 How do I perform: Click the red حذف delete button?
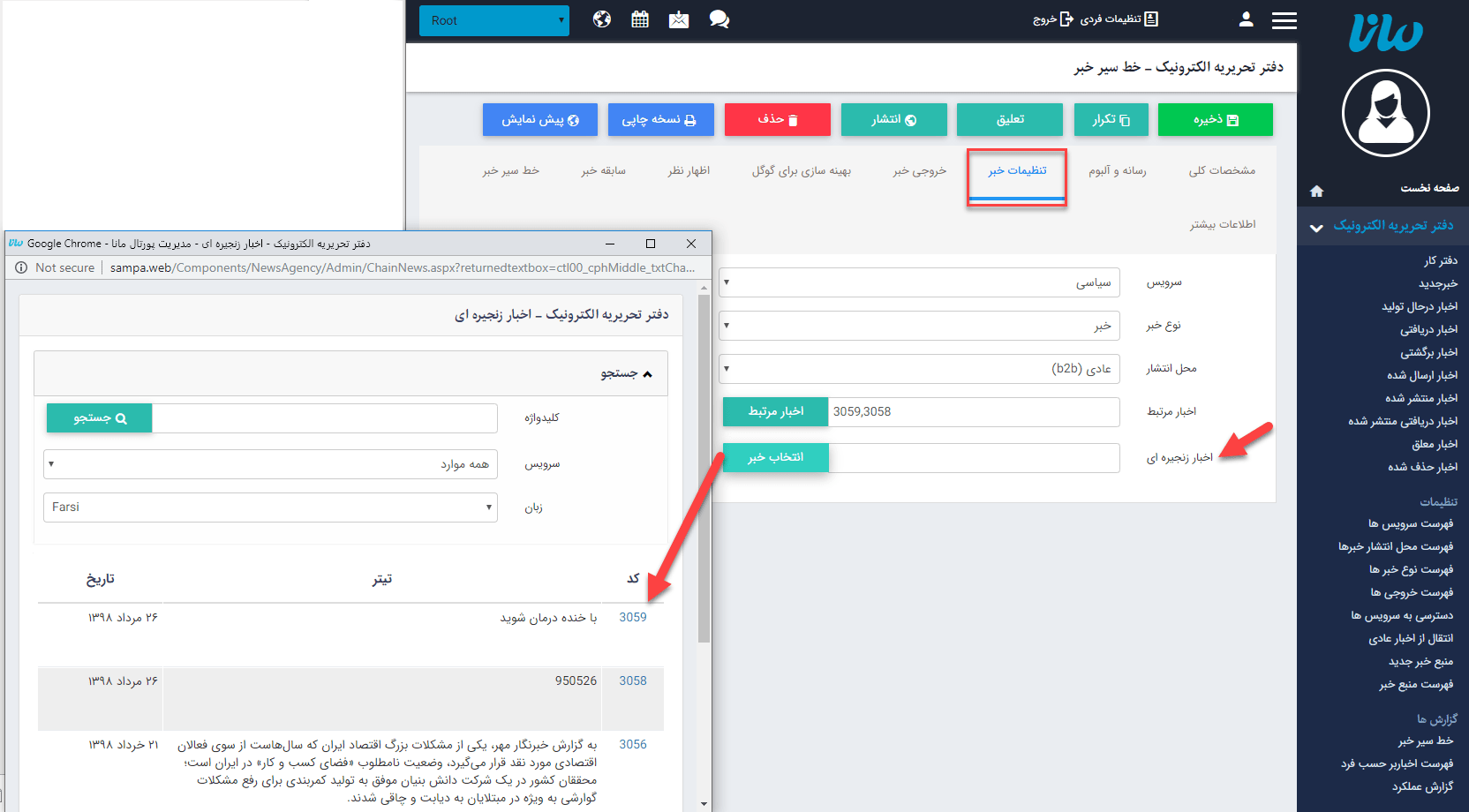point(777,120)
